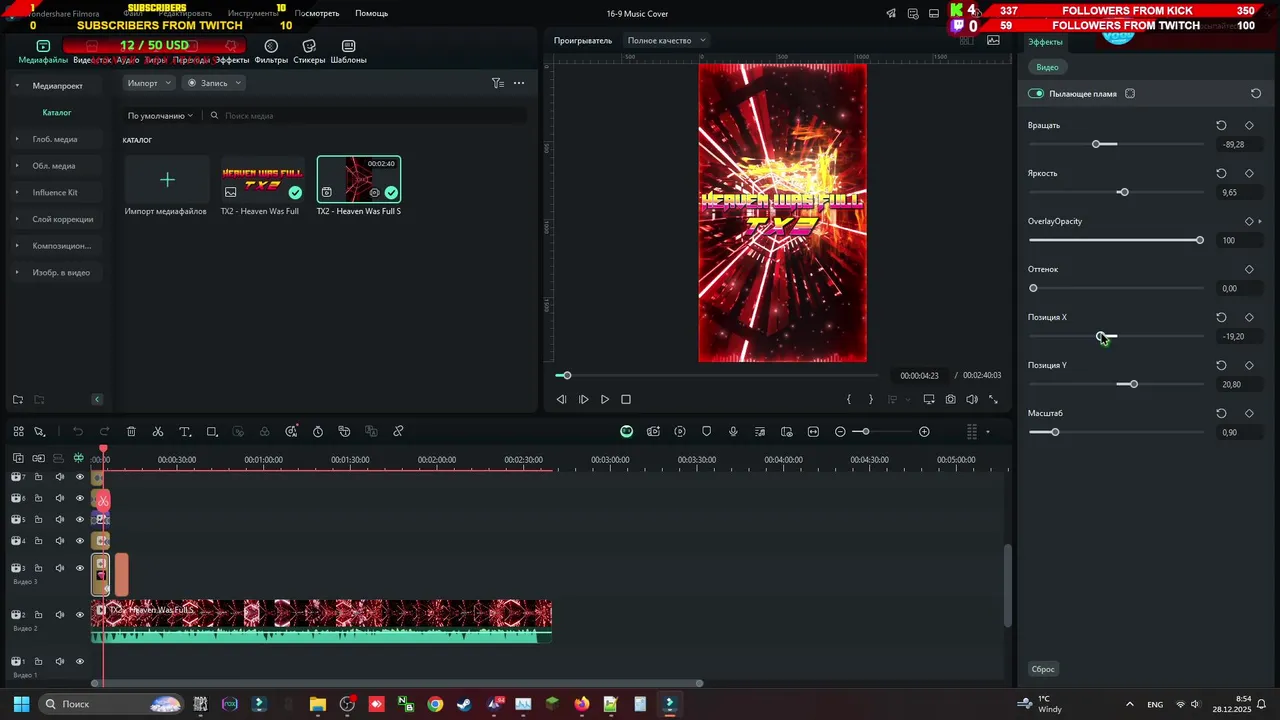1280x720 pixels.
Task: Click the mark-in curly bracket
Action: pyautogui.click(x=849, y=399)
